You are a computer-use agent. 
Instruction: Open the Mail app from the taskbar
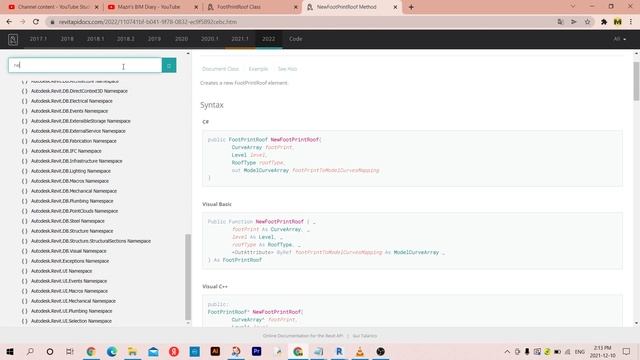(153, 351)
